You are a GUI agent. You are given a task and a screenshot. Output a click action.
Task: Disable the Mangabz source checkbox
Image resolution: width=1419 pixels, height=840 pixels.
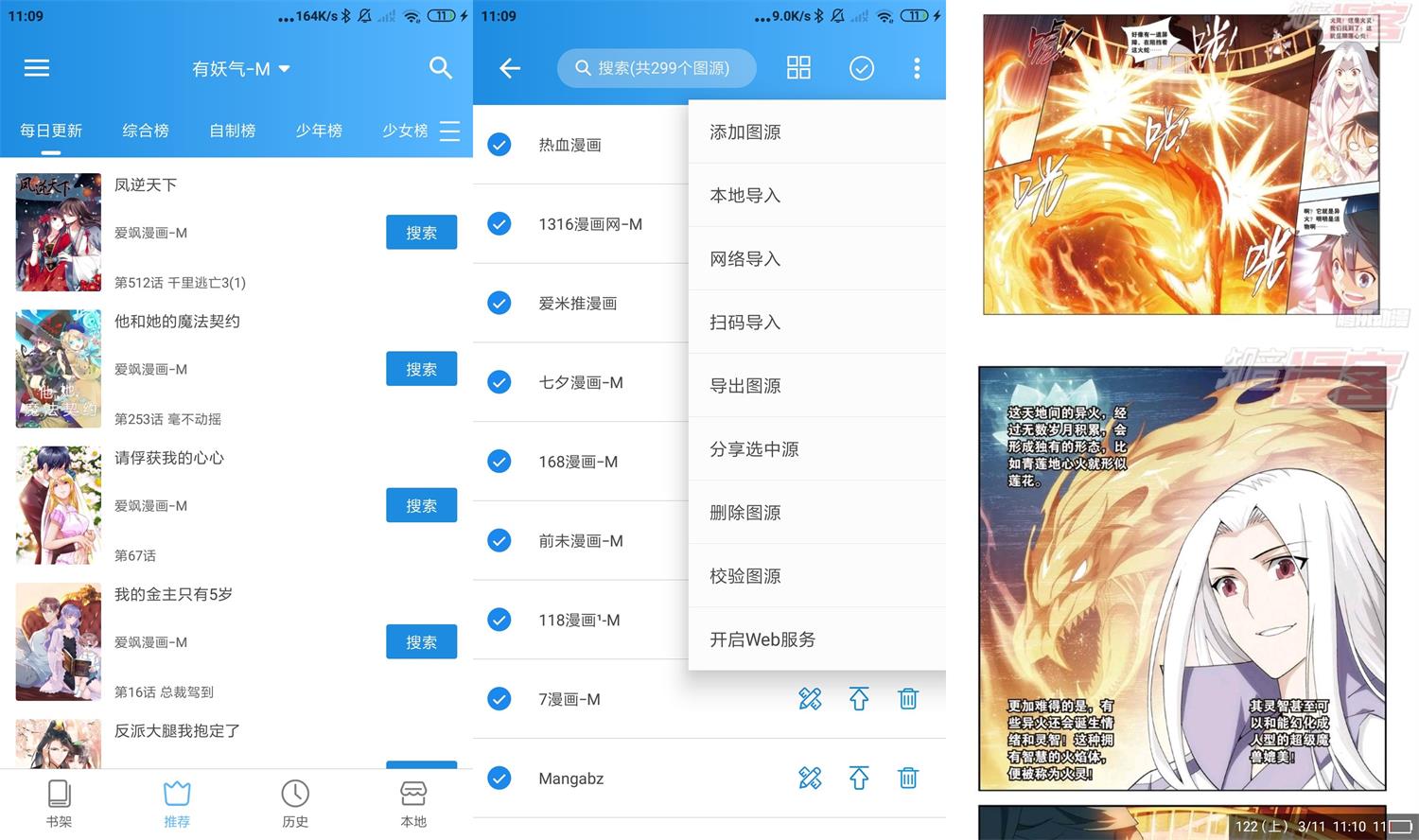tap(499, 778)
